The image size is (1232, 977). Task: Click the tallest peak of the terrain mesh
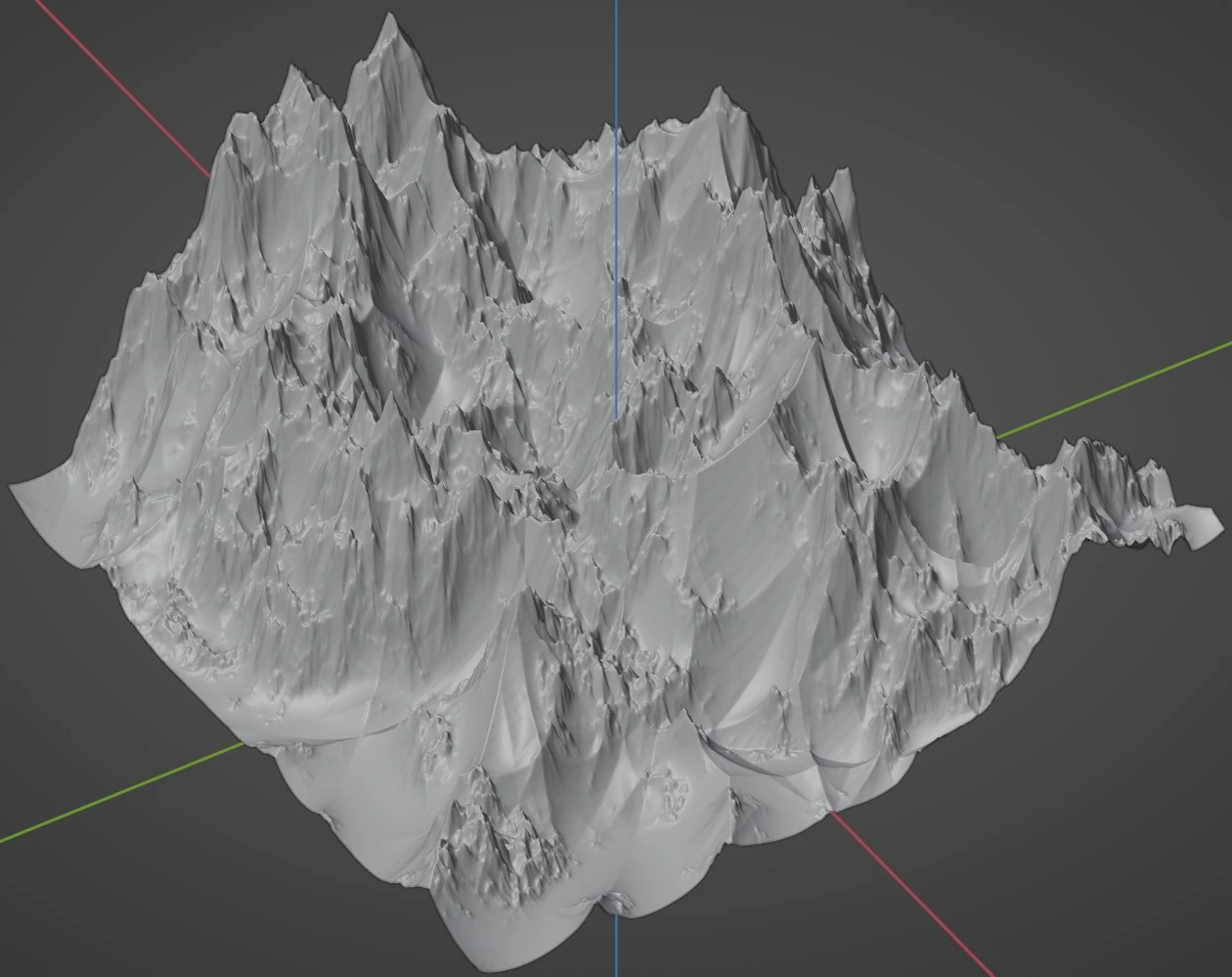coord(392,22)
